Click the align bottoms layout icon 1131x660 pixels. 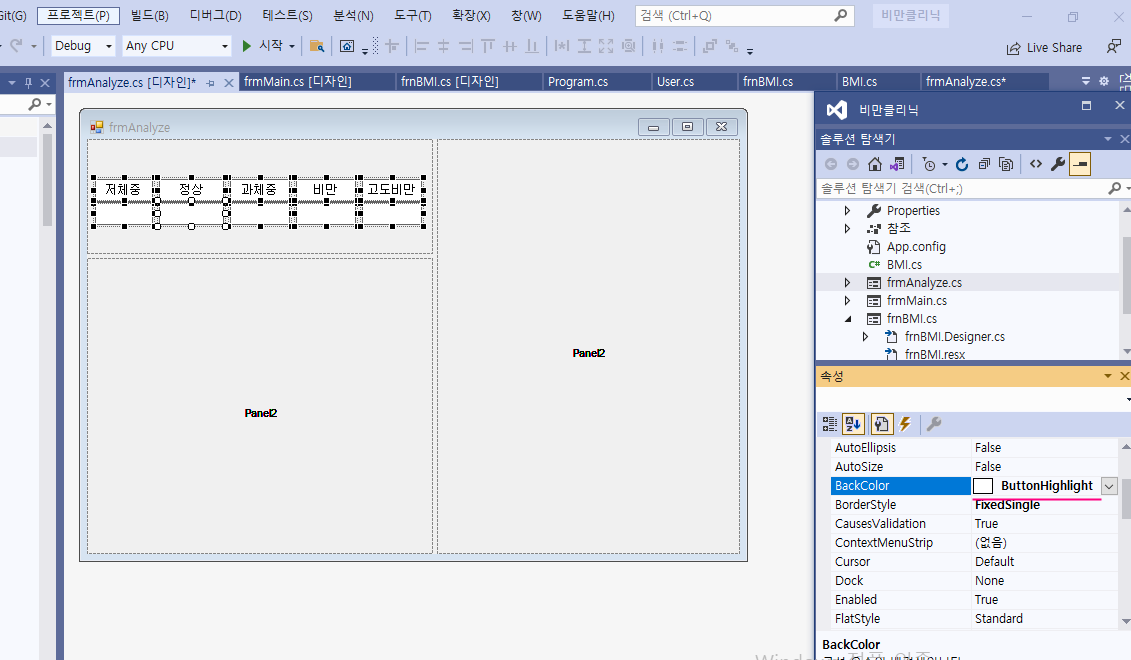pos(532,46)
